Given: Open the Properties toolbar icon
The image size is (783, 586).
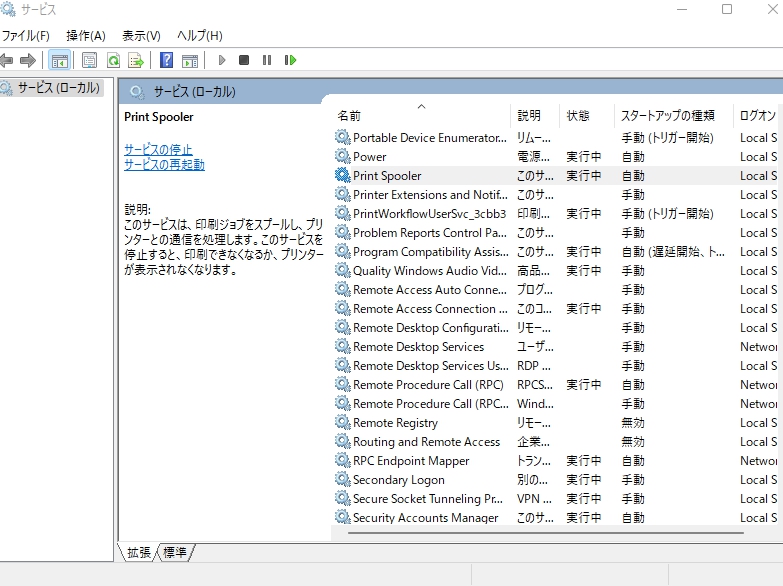Looking at the screenshot, I should point(89,60).
